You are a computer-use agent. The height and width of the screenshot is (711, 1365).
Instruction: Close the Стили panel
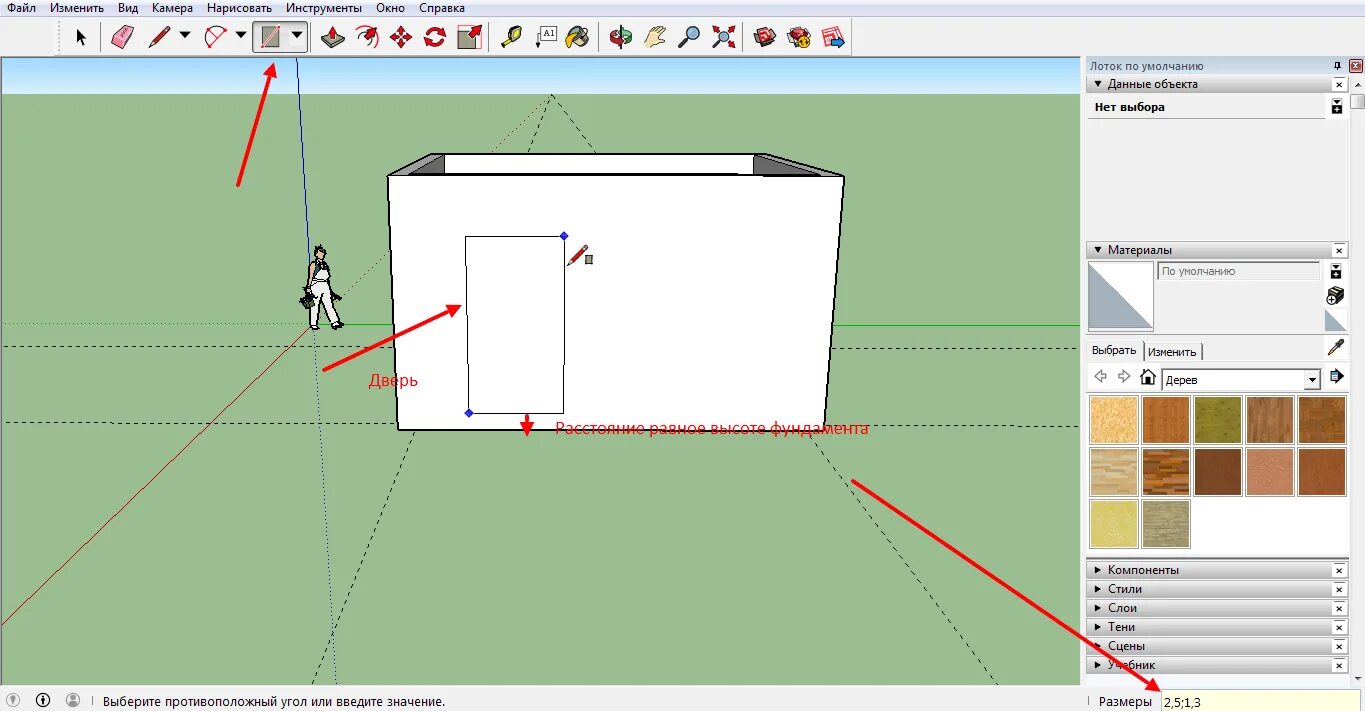1339,589
